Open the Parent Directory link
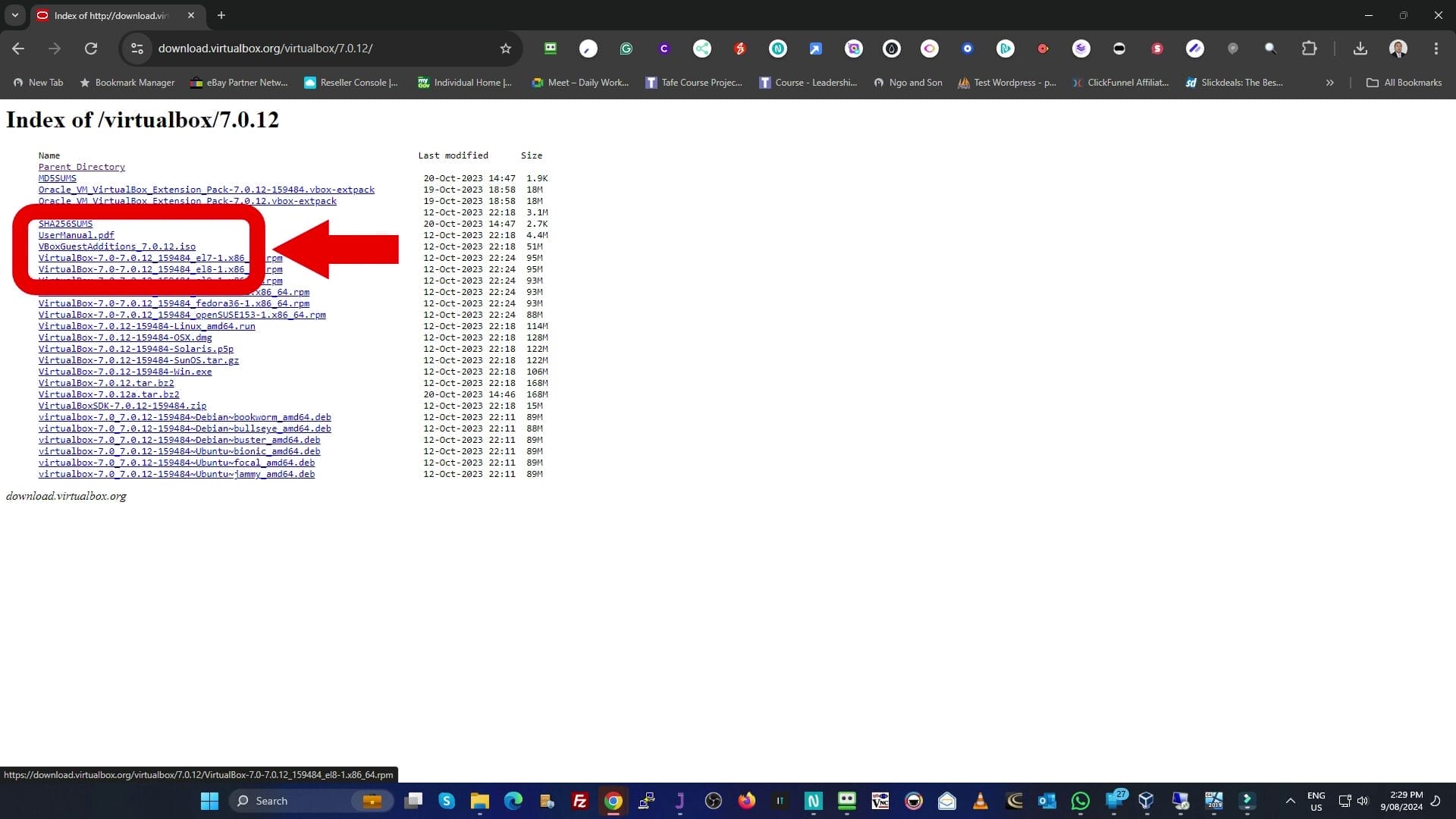 pyautogui.click(x=82, y=167)
